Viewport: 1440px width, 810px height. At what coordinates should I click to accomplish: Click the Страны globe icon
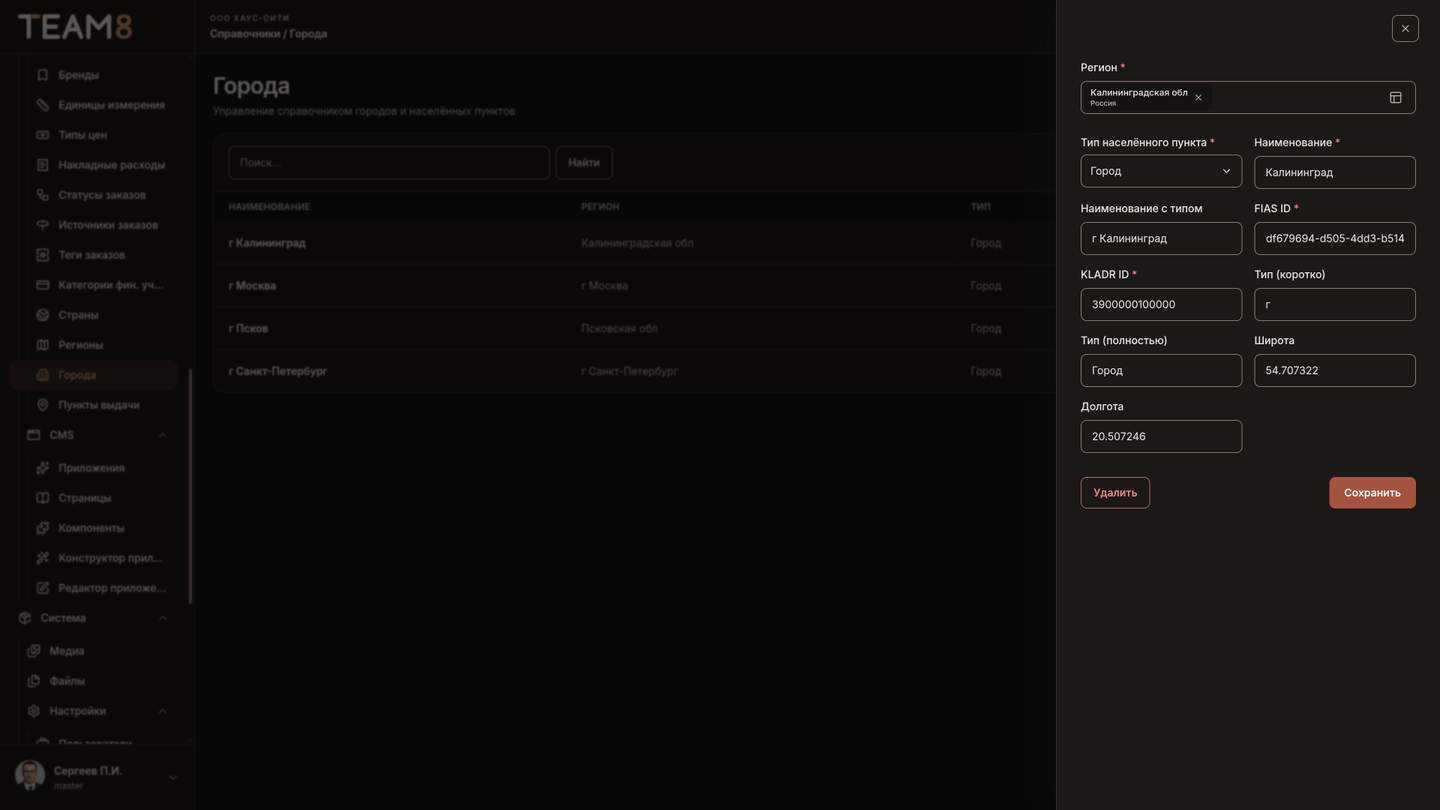(42, 315)
